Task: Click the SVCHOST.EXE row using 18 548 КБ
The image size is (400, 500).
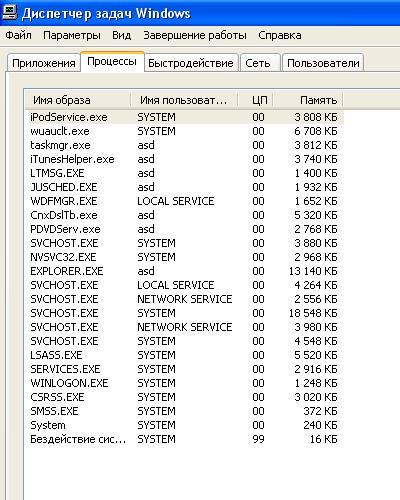Action: [184, 313]
